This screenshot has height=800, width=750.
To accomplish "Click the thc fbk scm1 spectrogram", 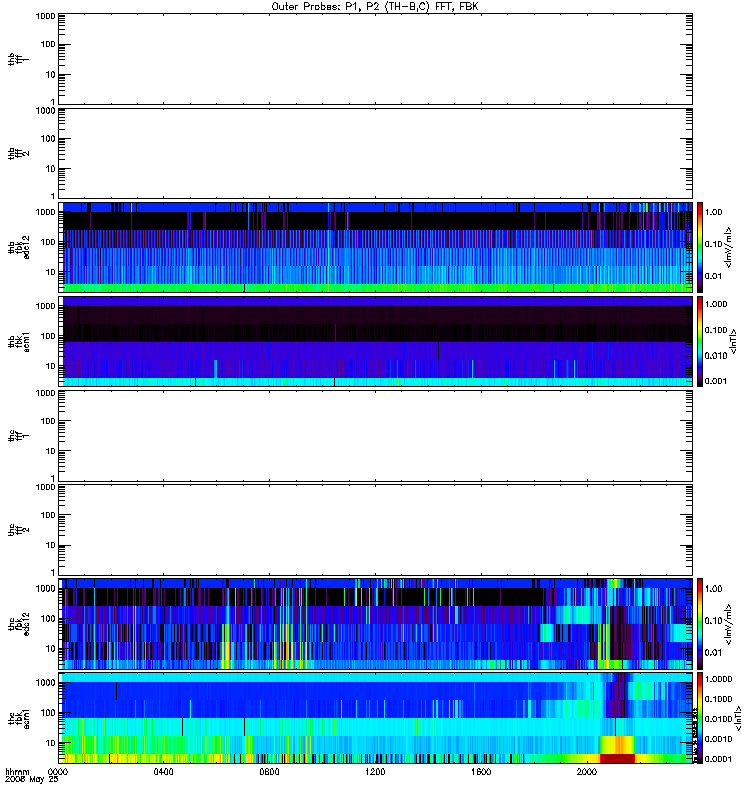I will [376, 718].
